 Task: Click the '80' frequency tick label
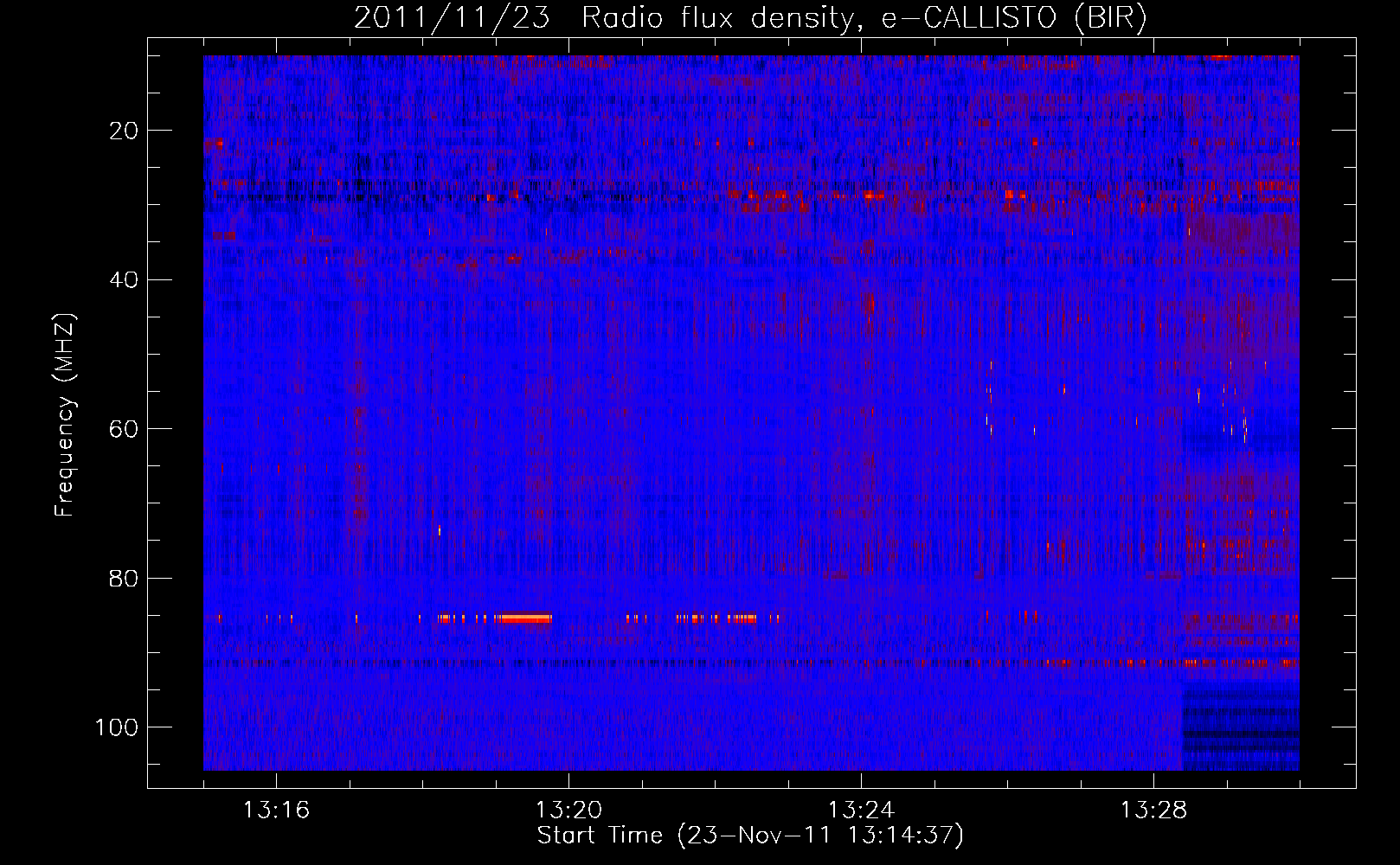[x=124, y=578]
